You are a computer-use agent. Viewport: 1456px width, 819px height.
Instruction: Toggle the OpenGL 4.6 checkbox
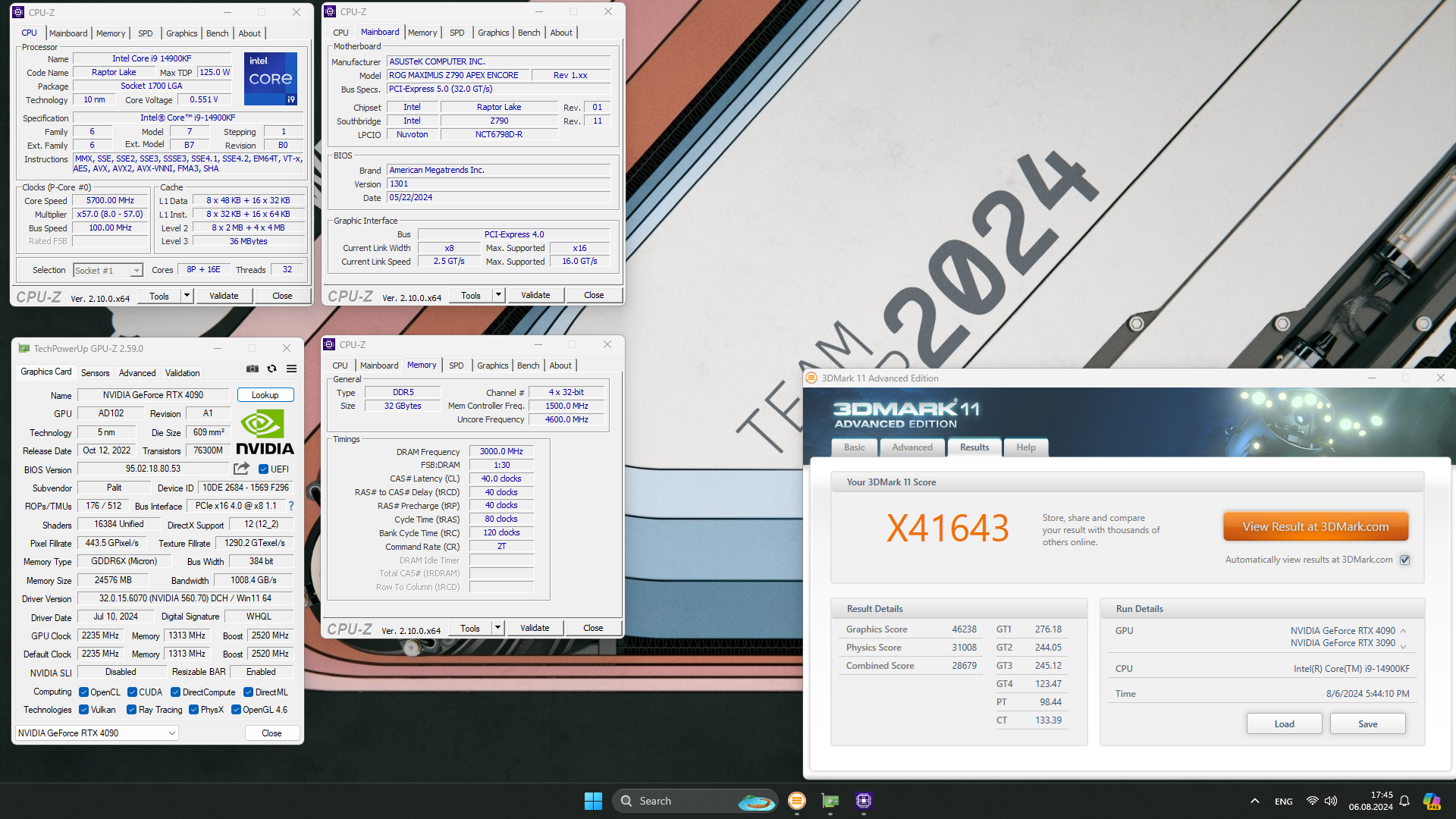tap(236, 710)
